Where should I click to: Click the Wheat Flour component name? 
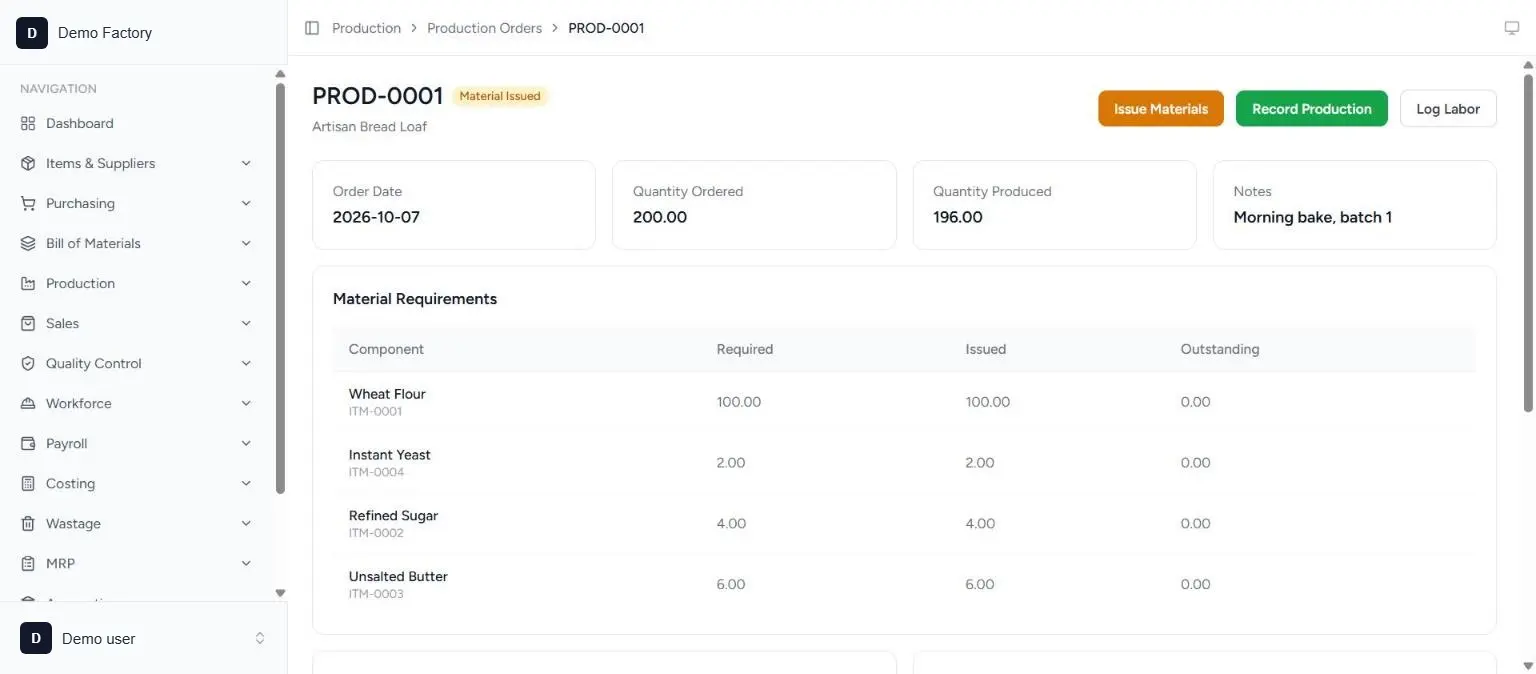[387, 394]
